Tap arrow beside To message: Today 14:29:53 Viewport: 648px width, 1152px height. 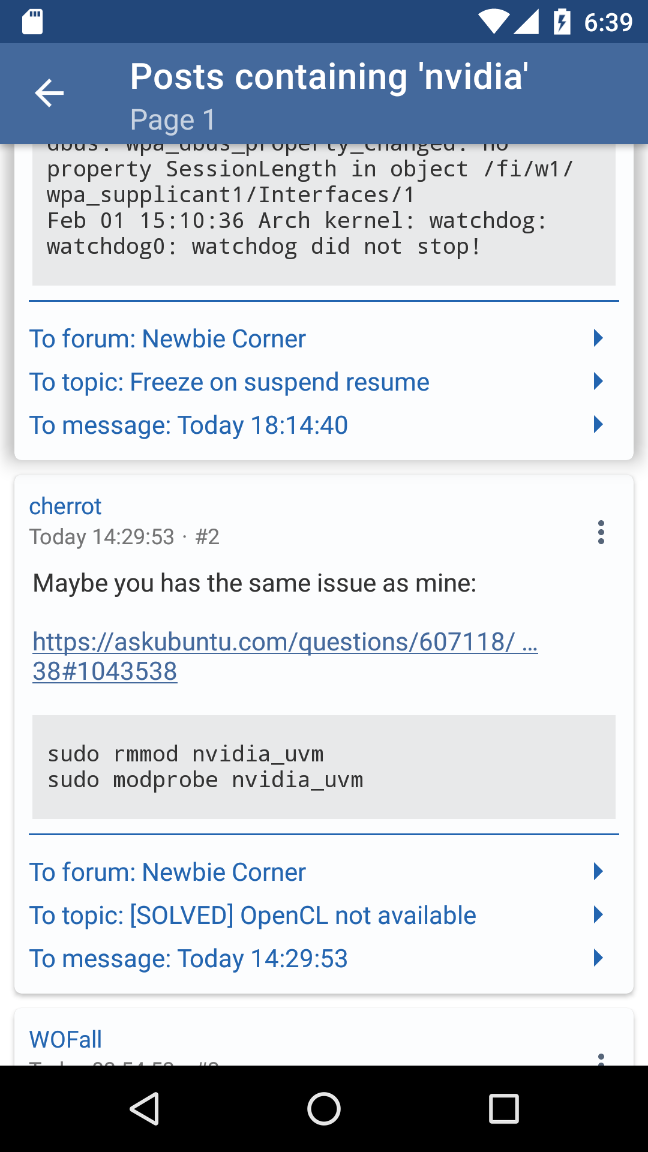point(598,958)
